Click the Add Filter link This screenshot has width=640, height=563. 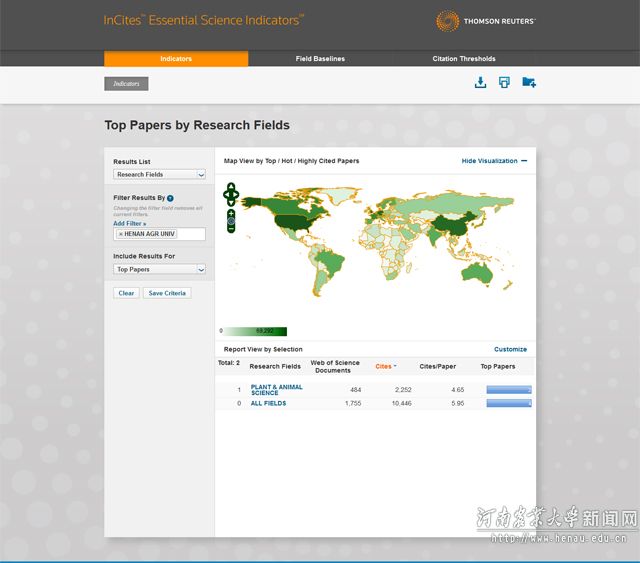click(x=129, y=223)
